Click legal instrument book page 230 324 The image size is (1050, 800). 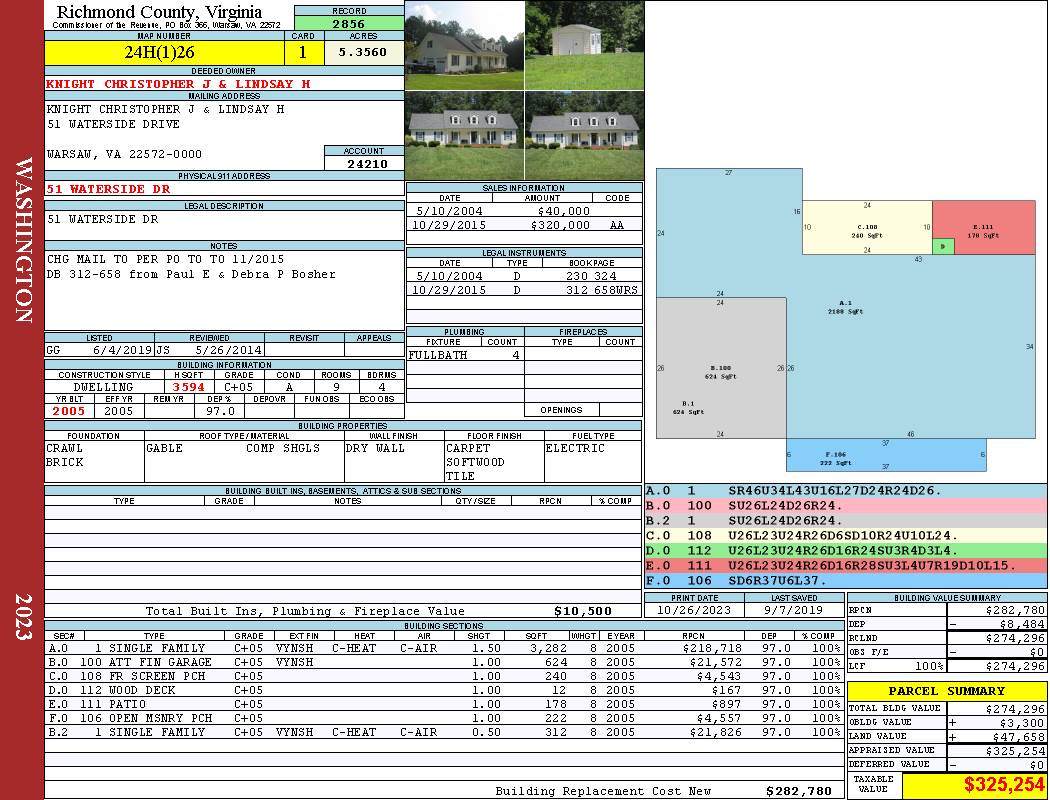pos(591,276)
